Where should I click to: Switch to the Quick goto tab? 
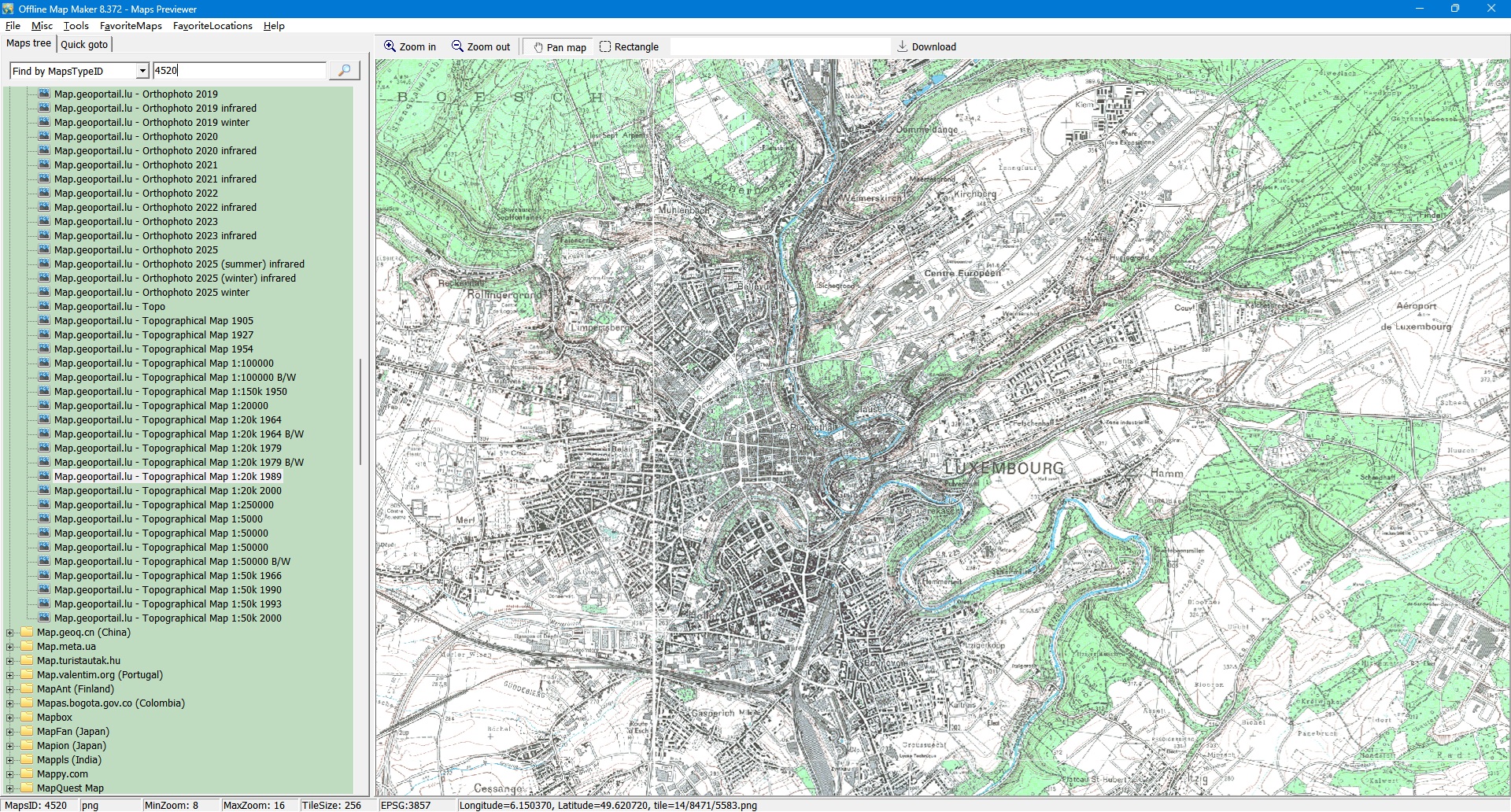[84, 45]
